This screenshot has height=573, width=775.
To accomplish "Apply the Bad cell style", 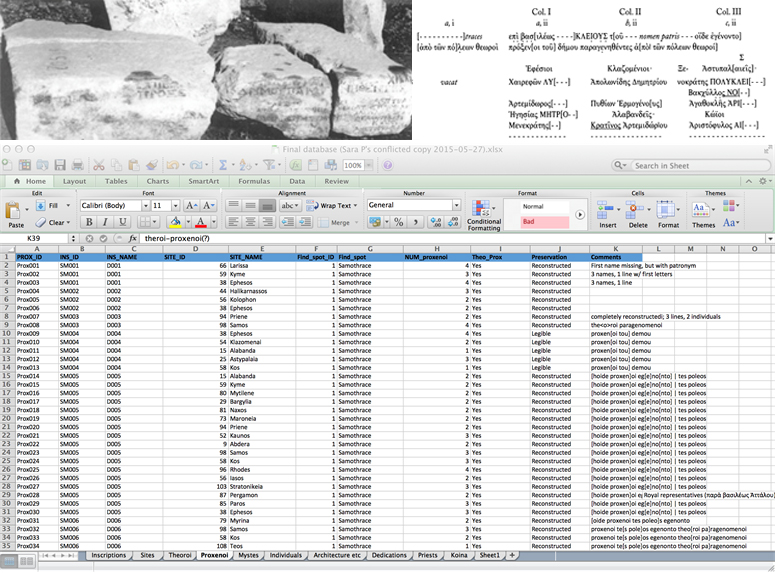I will tap(545, 221).
